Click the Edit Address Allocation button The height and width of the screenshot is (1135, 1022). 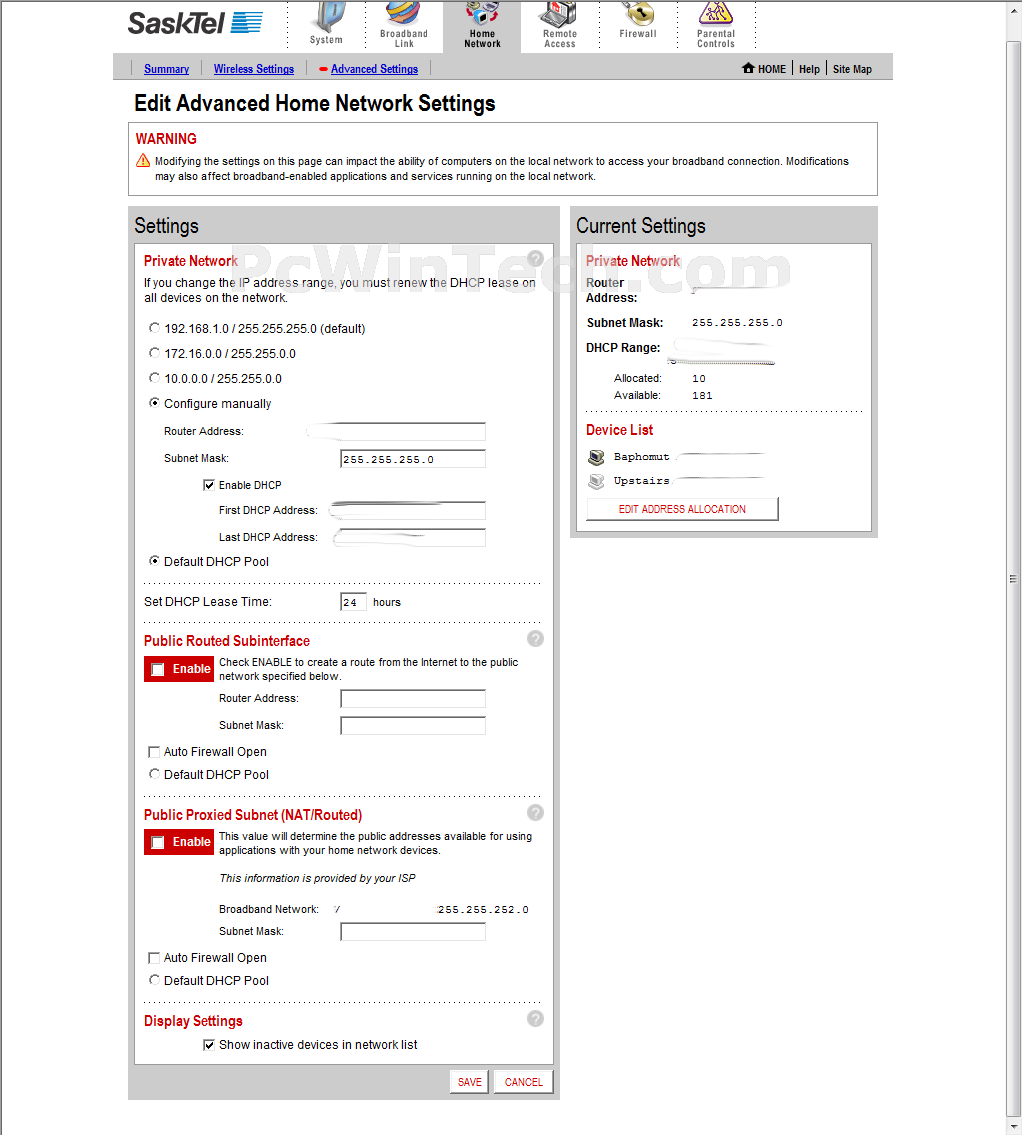(683, 509)
